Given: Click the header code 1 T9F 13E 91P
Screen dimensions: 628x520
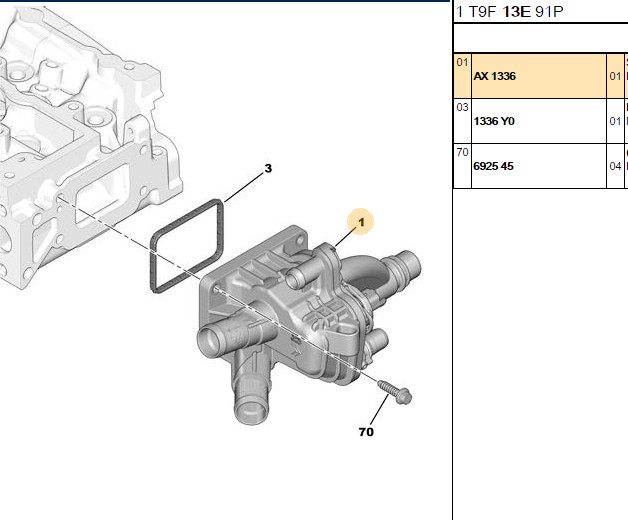Looking at the screenshot, I should tap(509, 12).
